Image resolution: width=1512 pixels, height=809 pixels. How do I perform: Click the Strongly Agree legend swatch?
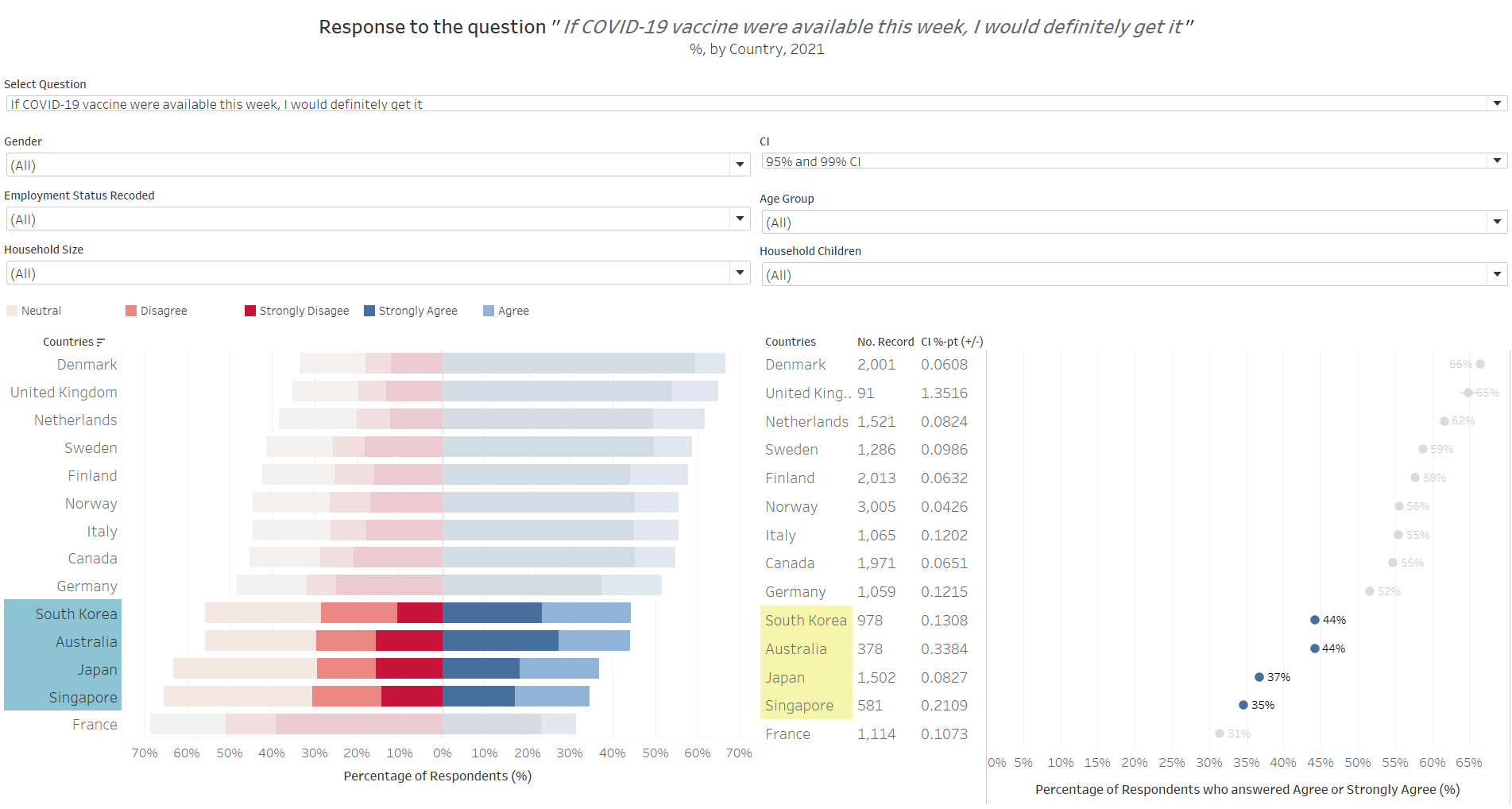pos(369,311)
